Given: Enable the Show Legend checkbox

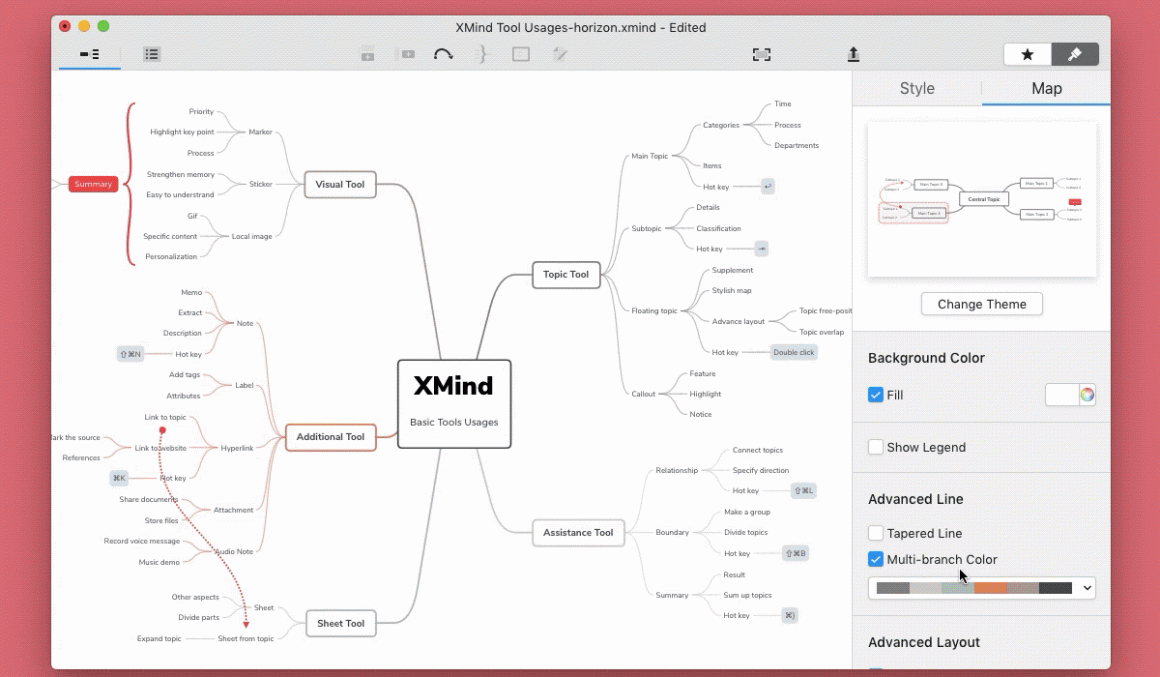Looking at the screenshot, I should tap(876, 447).
